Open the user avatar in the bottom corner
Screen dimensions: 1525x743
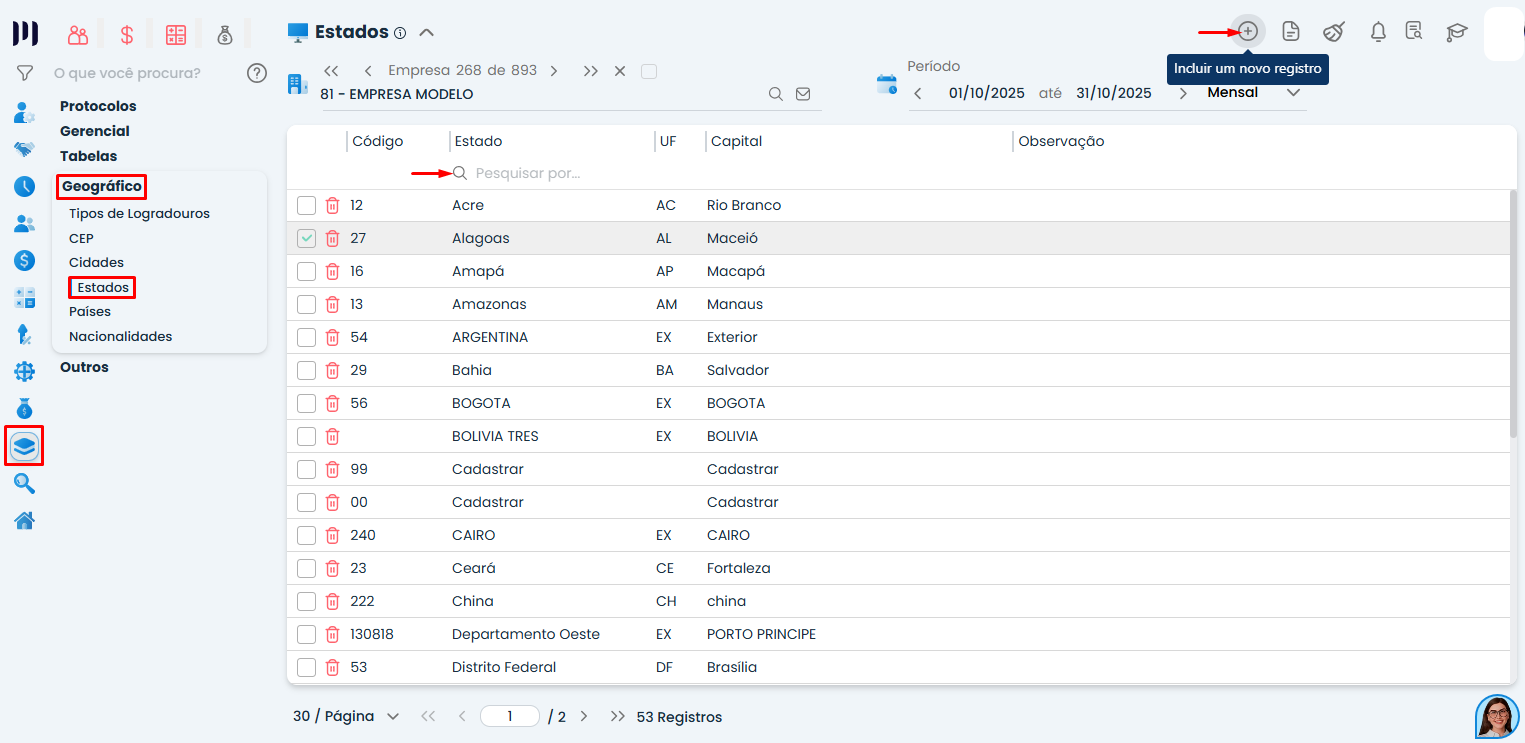[x=1497, y=716]
